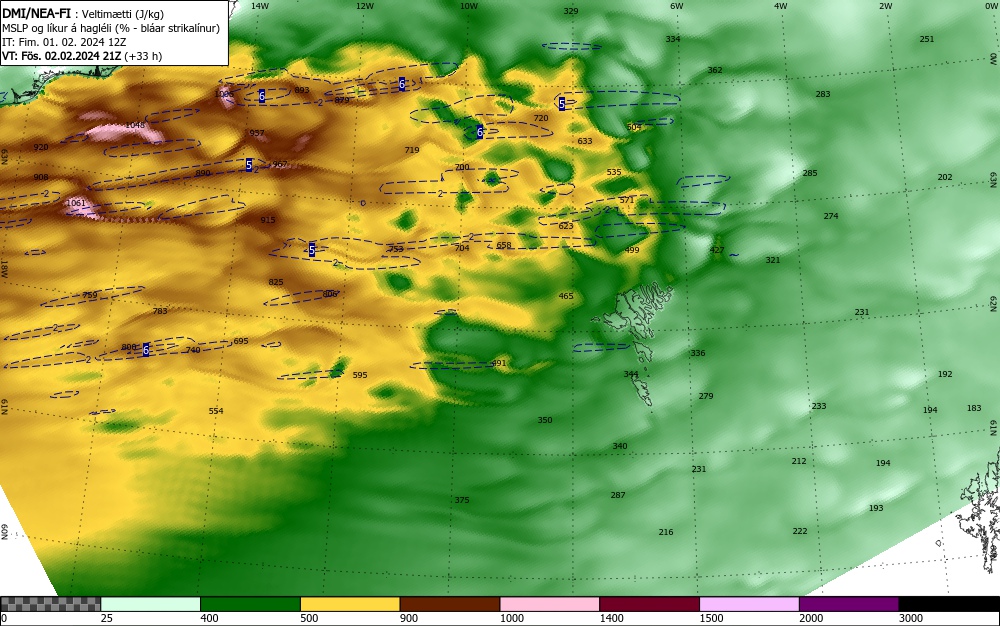Click the pink 1000–1400 legend swatch
This screenshot has width=1000, height=626.
point(550,604)
